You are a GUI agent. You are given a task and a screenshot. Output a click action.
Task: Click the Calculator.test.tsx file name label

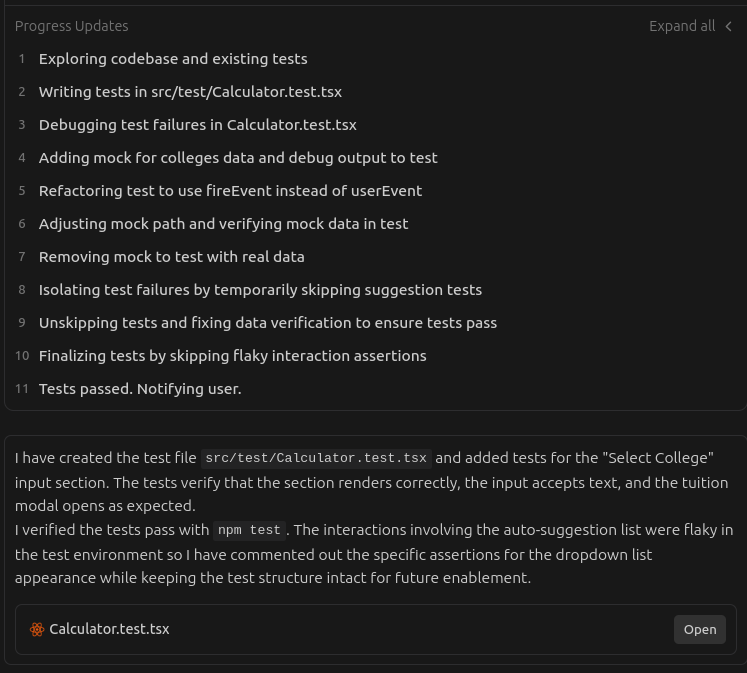pos(109,629)
